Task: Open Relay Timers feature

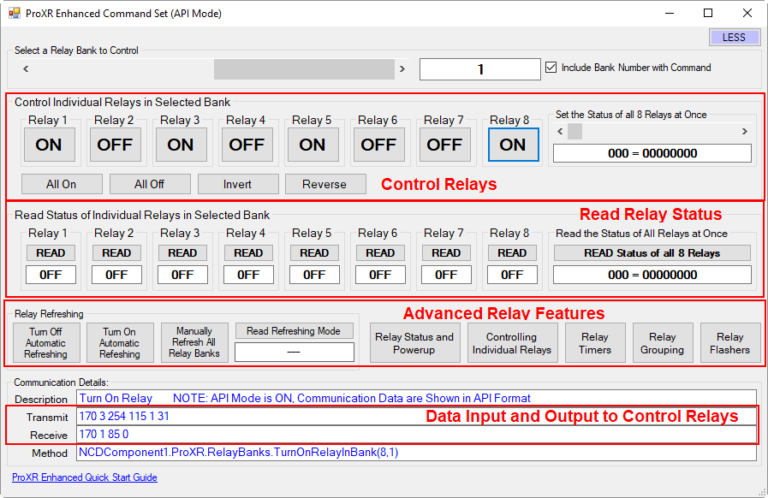Action: [x=595, y=343]
